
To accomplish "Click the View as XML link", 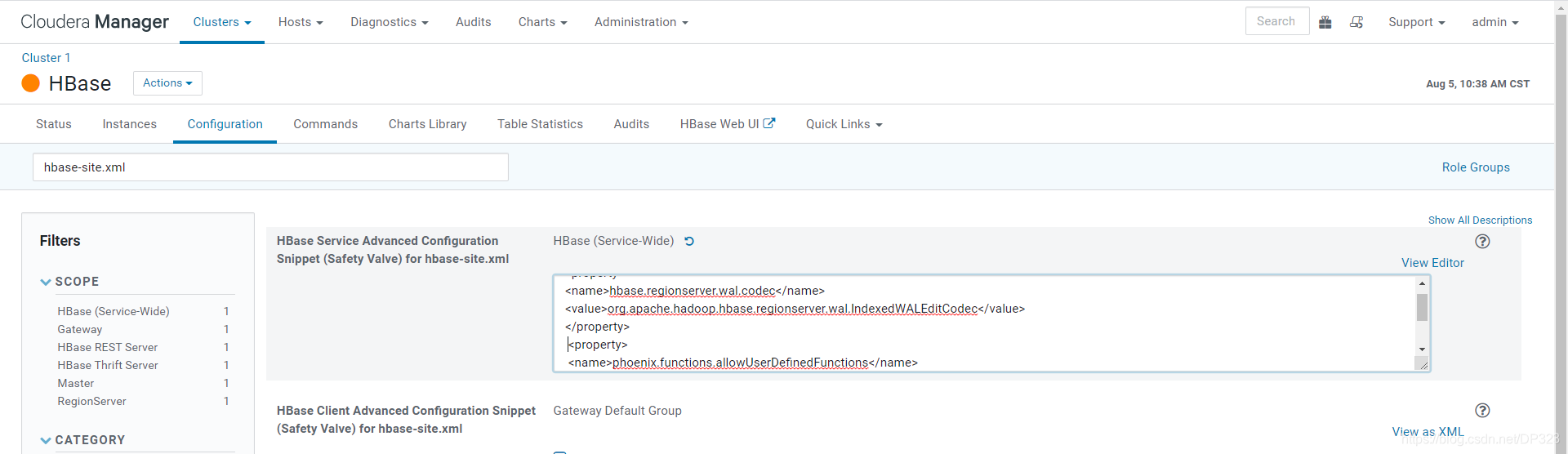I will pos(1428,432).
